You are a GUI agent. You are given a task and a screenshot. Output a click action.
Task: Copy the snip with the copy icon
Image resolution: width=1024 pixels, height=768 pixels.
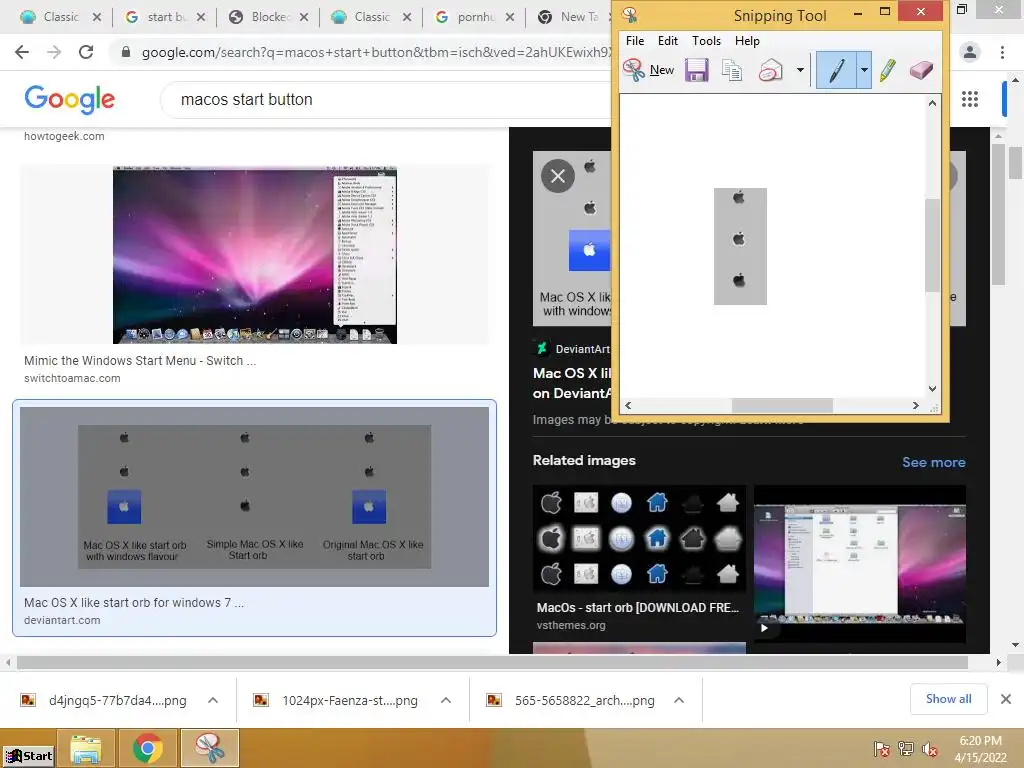pyautogui.click(x=732, y=70)
